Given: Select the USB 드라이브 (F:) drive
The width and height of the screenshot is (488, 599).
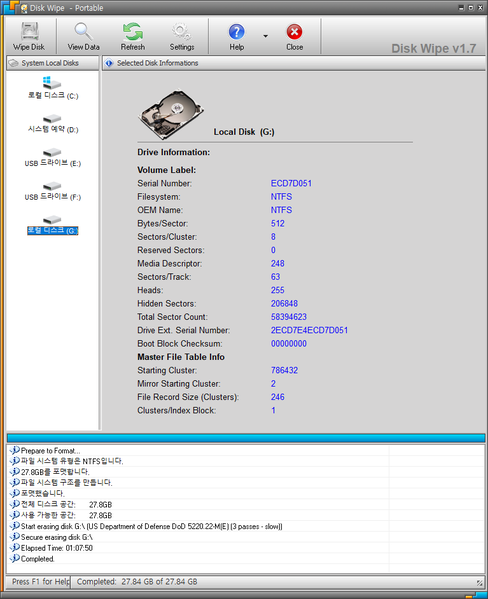Looking at the screenshot, I should [53, 191].
